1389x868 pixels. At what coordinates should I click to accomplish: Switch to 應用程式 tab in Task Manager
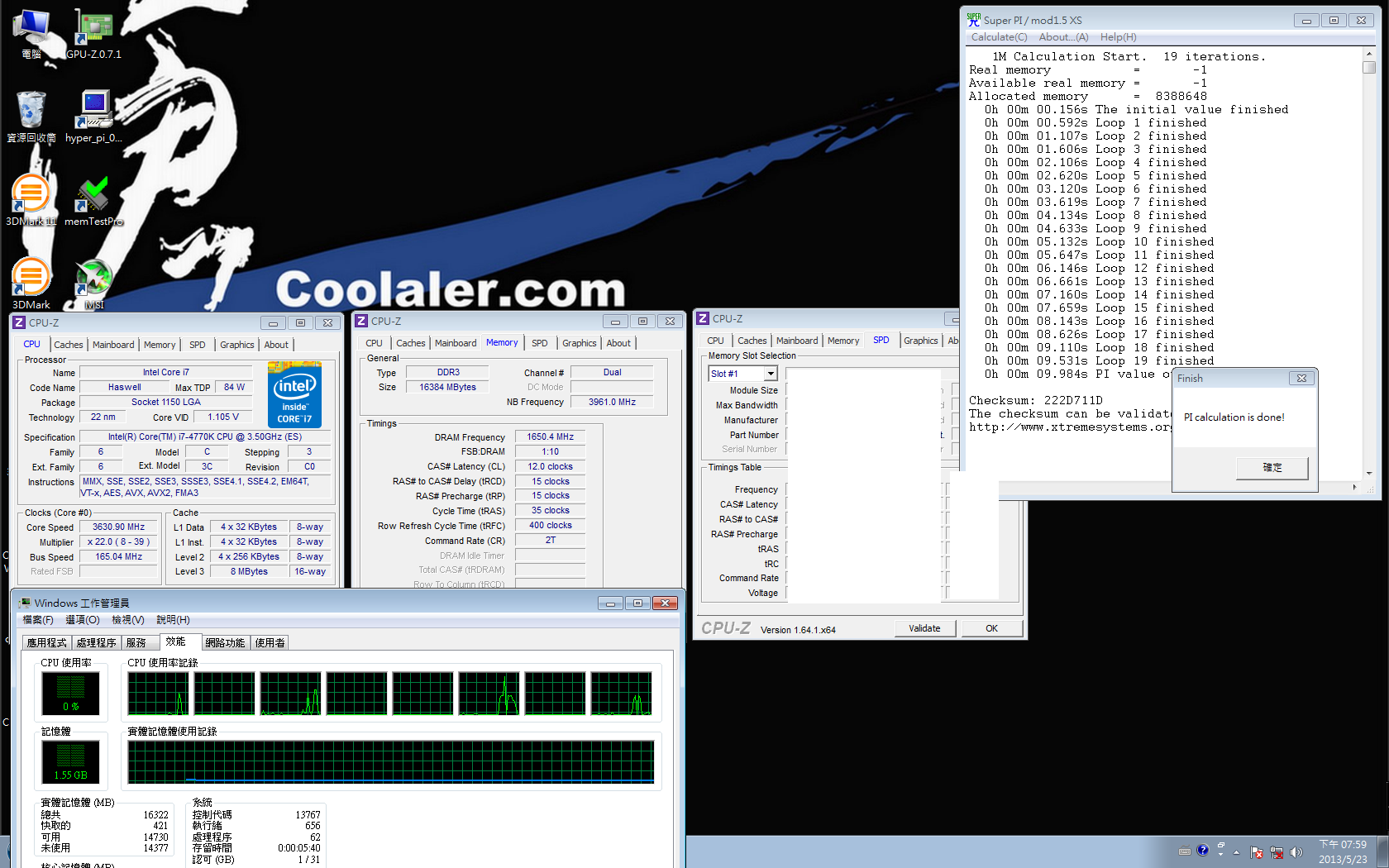tap(46, 642)
